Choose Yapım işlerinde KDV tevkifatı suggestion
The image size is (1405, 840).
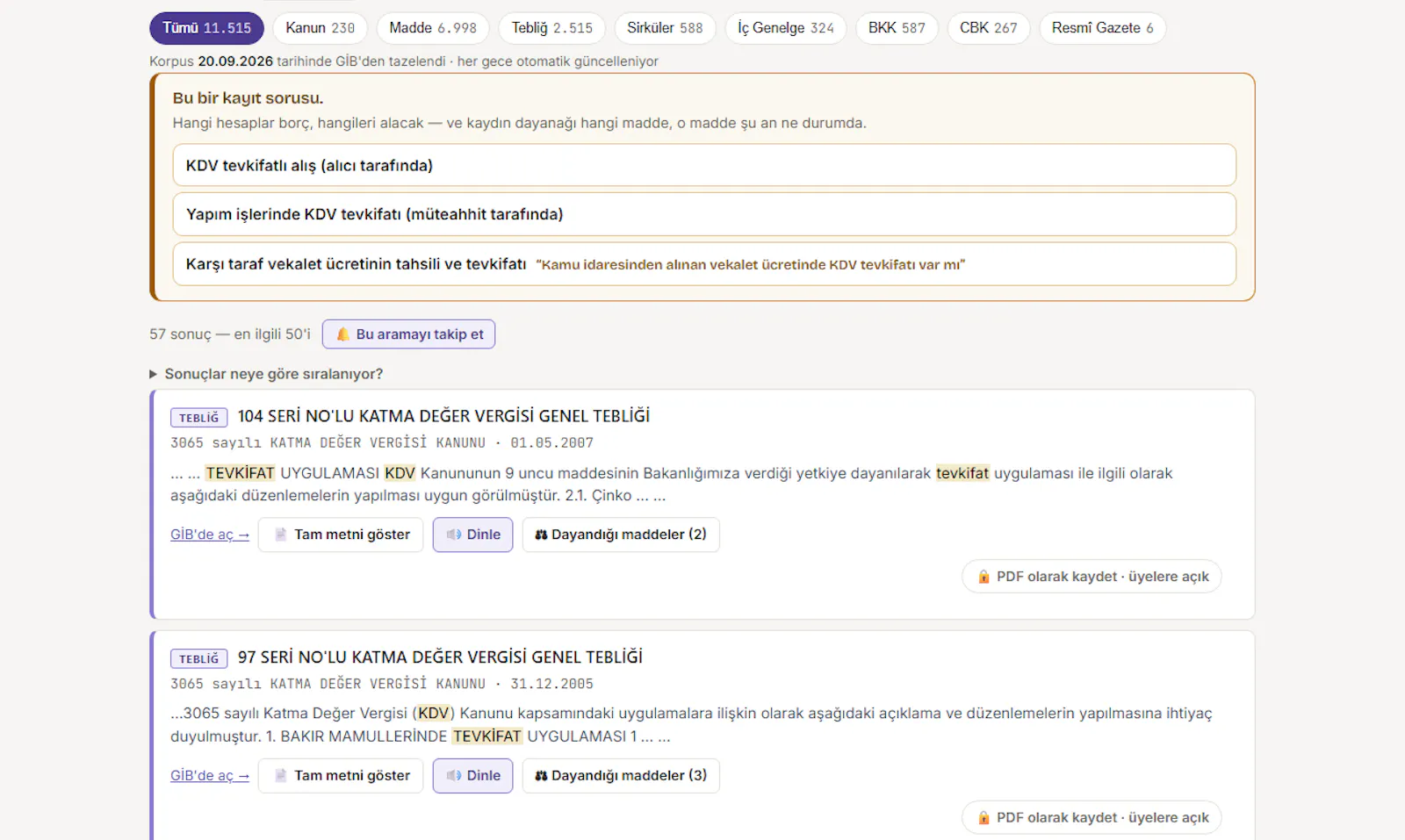704,214
